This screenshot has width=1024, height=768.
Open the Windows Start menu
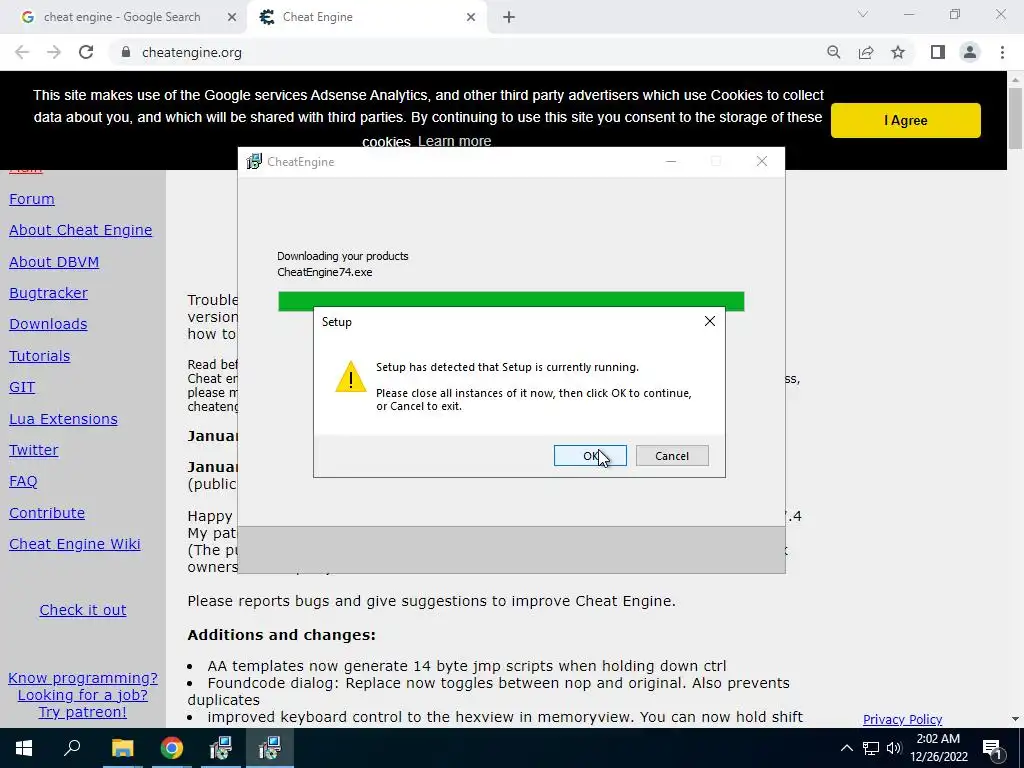coord(24,748)
